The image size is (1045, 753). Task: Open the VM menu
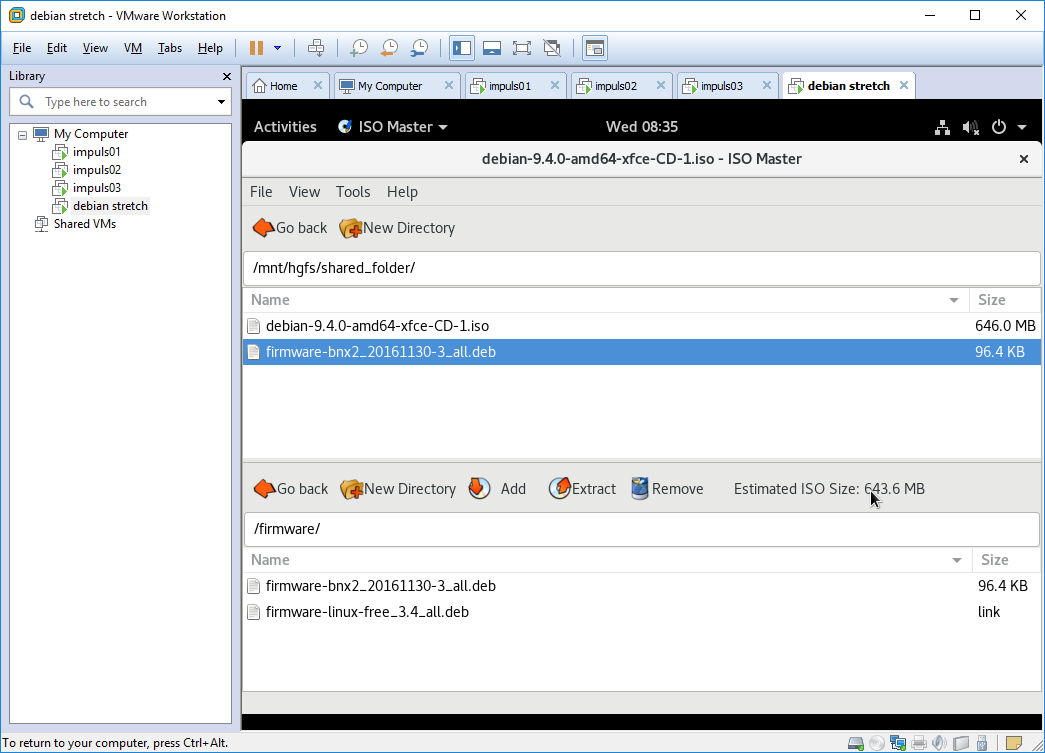(x=133, y=48)
